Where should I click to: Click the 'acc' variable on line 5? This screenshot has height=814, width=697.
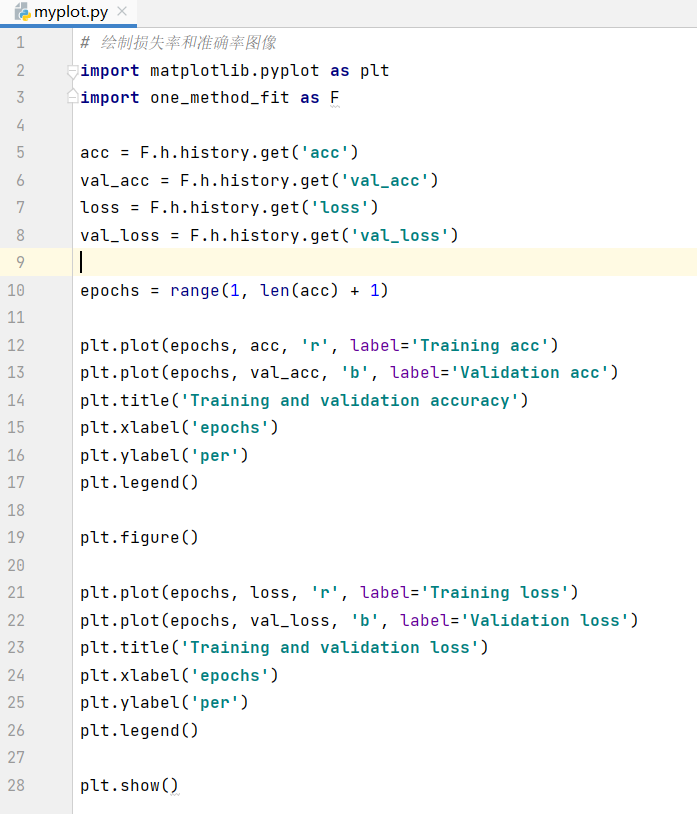pyautogui.click(x=95, y=153)
